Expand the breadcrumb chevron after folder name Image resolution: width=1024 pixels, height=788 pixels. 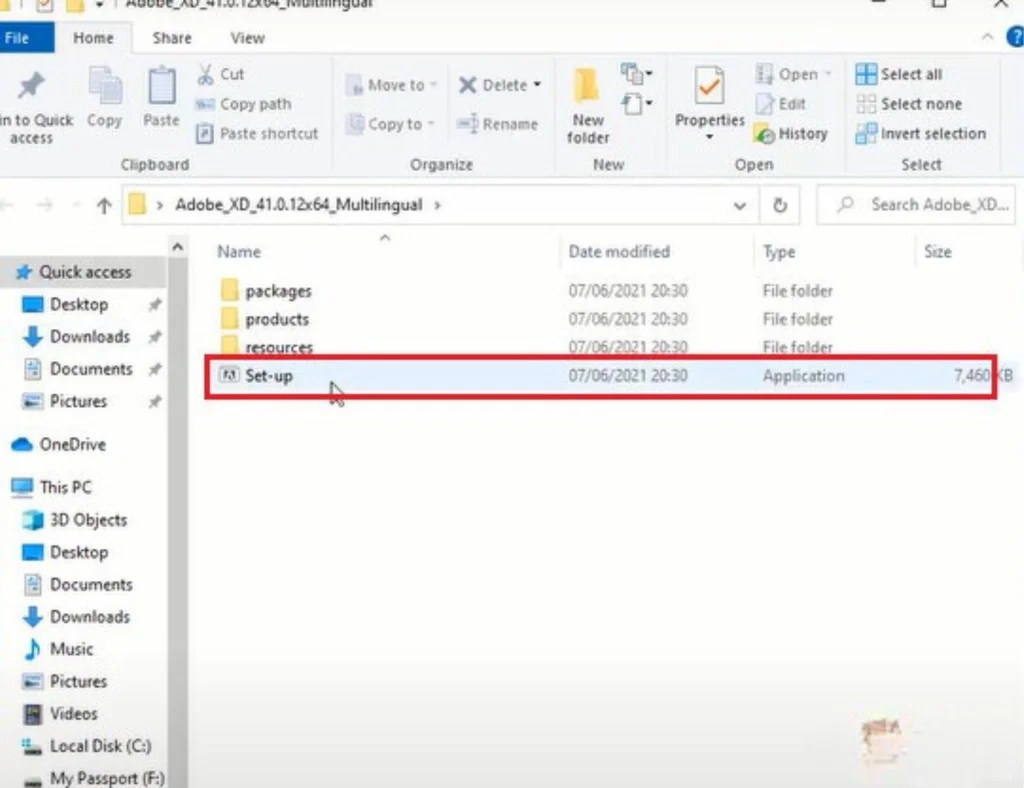tap(438, 205)
